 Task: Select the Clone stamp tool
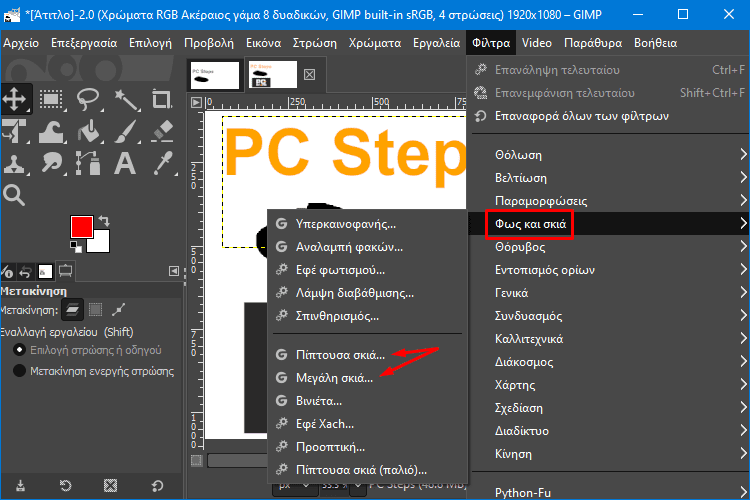pos(14,163)
